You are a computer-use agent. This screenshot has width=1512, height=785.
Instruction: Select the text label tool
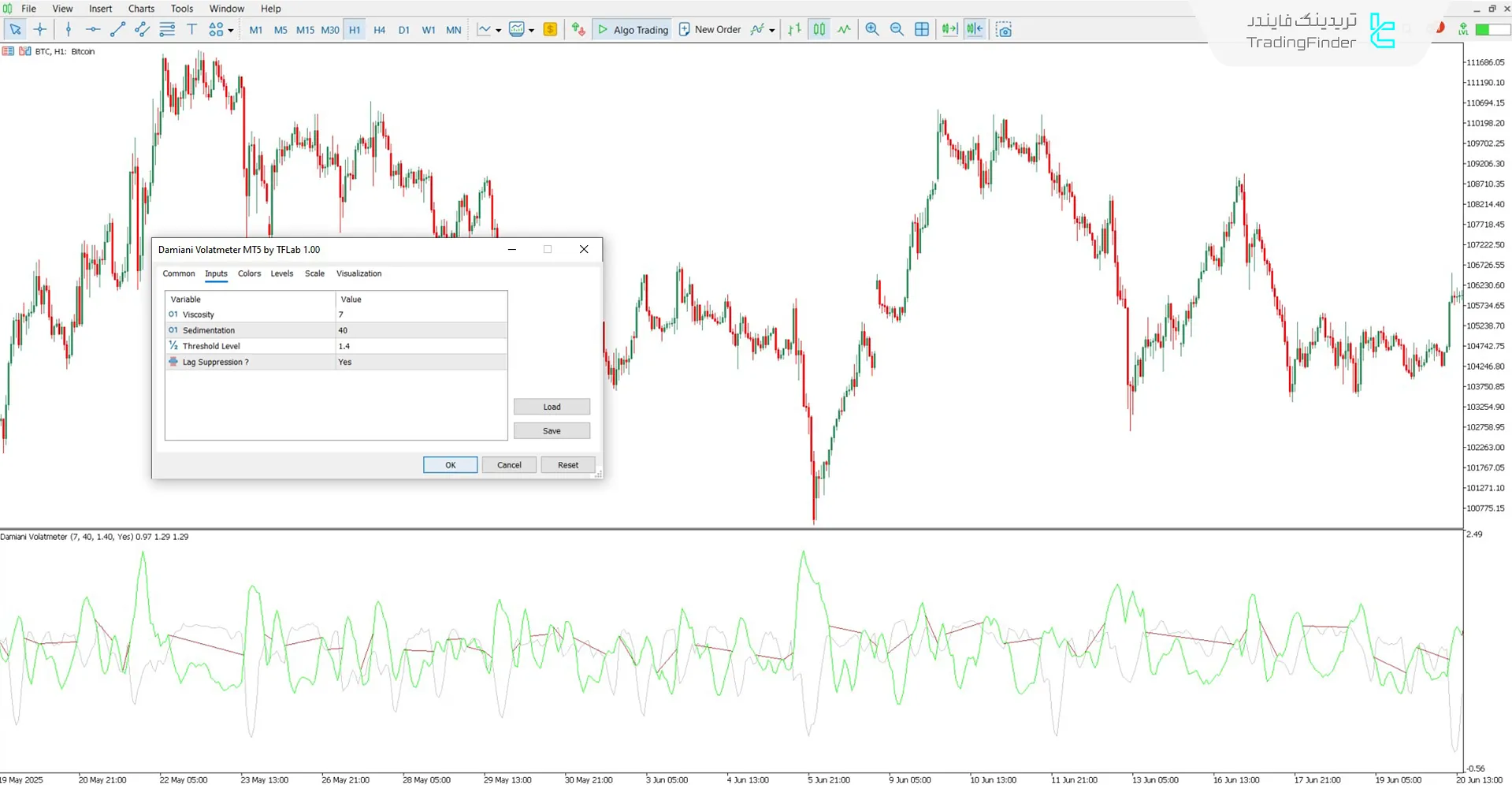tap(191, 30)
